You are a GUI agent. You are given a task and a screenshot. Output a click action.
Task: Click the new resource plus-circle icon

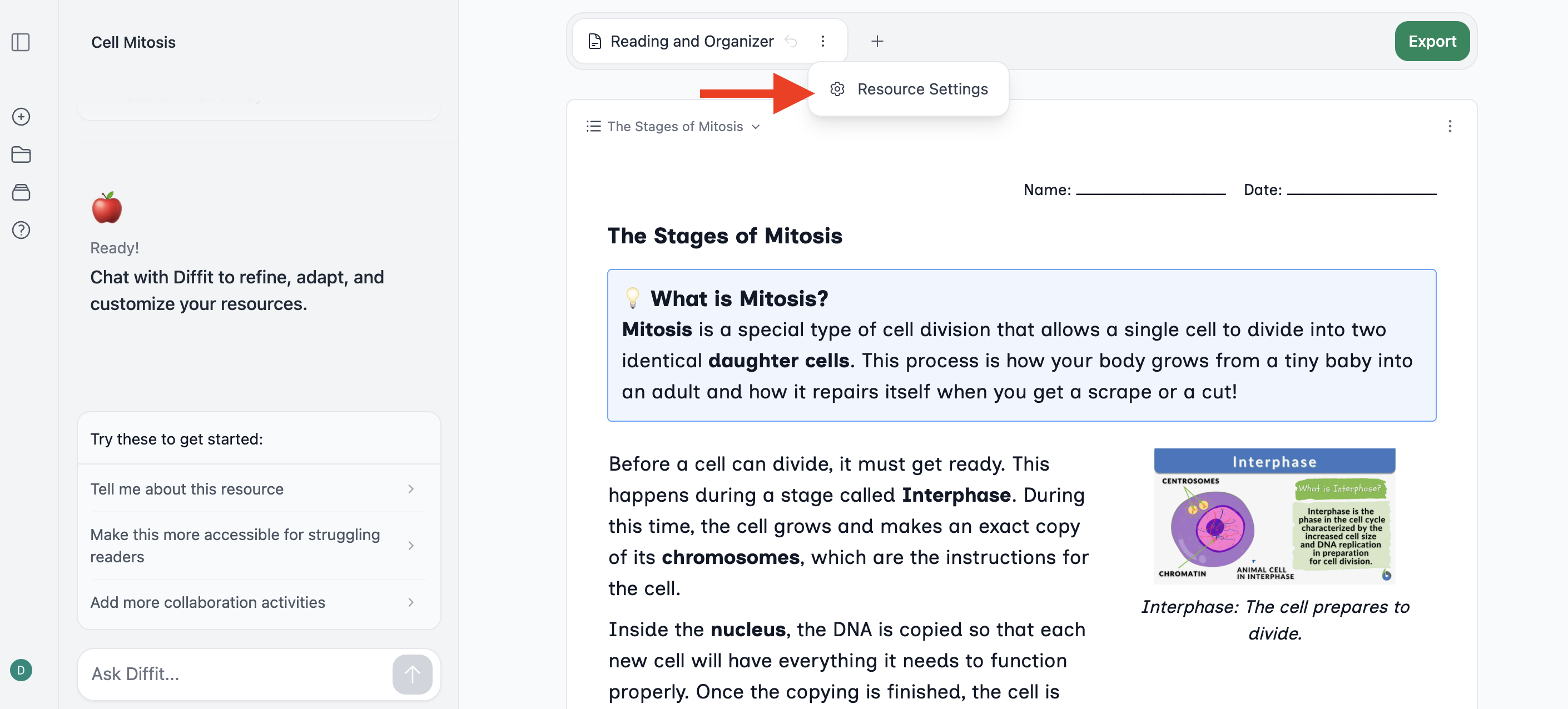[x=21, y=117]
